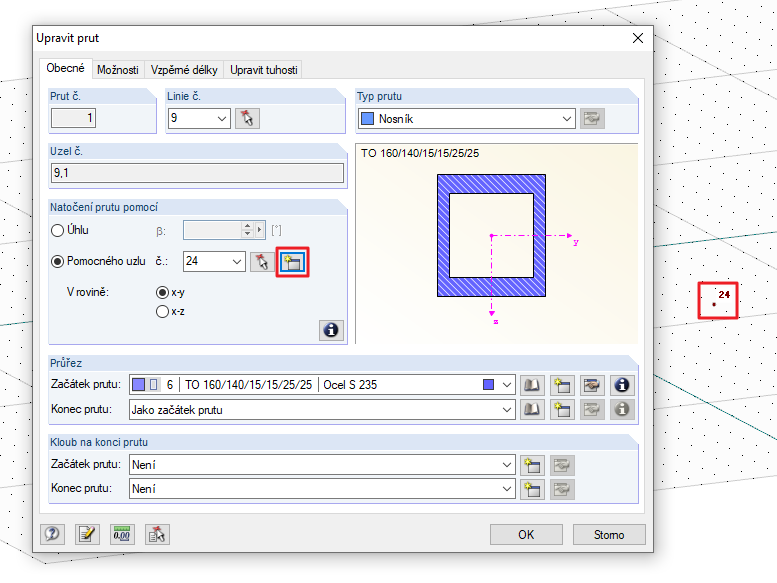
Task: Create new cross-section for Konec prutu
Action: (562, 409)
